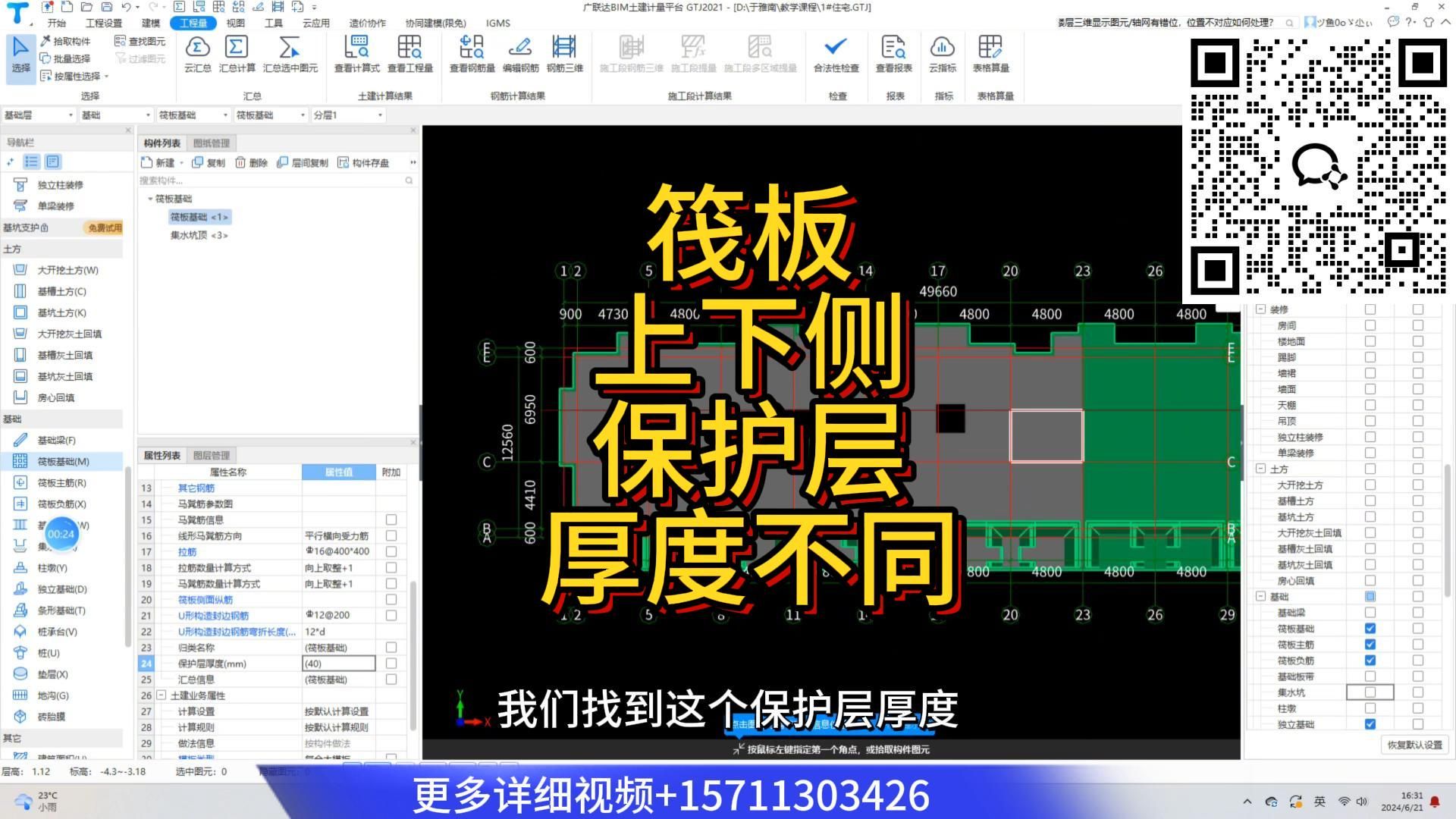Click 拾取构件 tool
The width and height of the screenshot is (1456, 819).
point(65,41)
